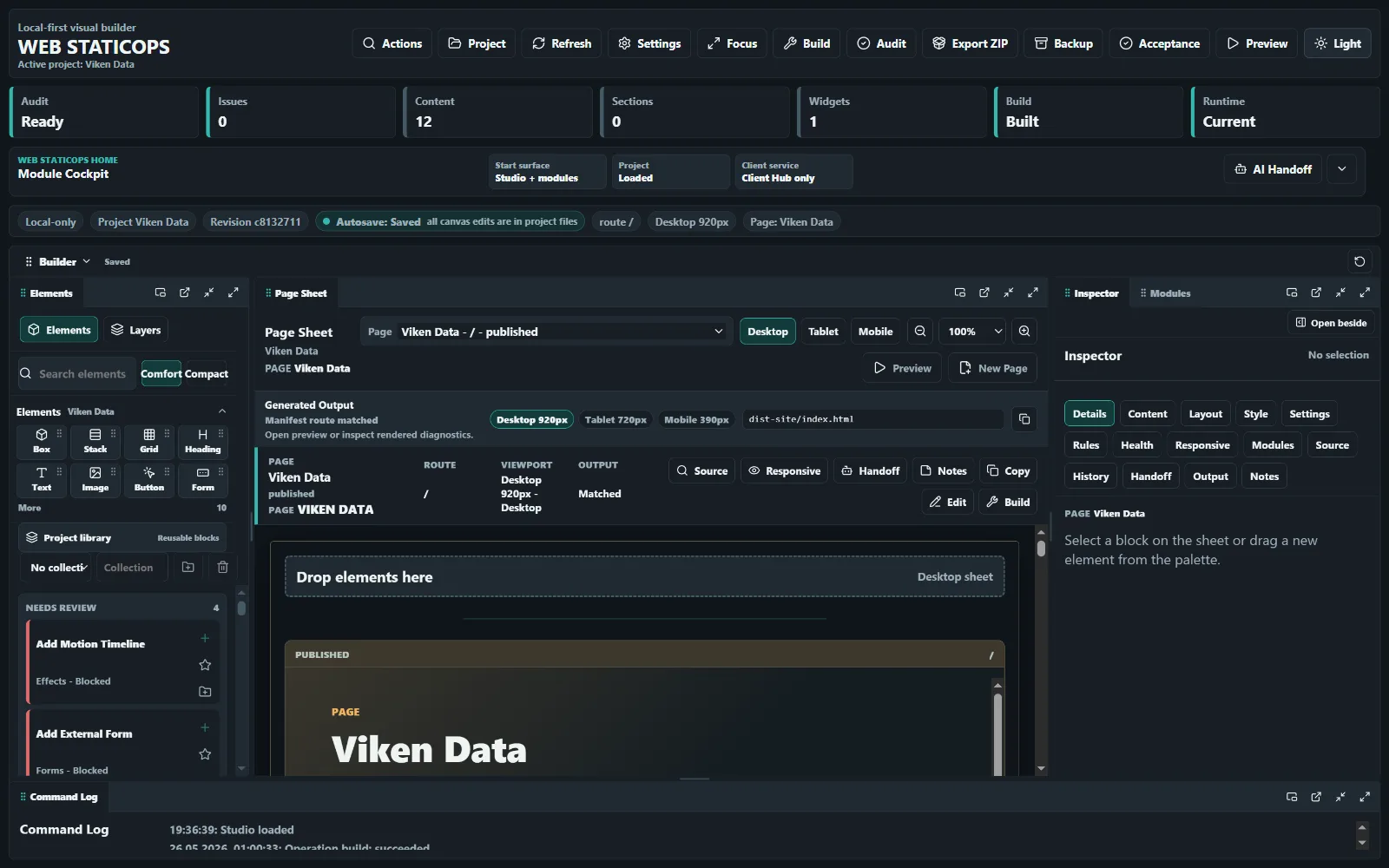
Task: Delete collection trash icon
Action: (222, 568)
